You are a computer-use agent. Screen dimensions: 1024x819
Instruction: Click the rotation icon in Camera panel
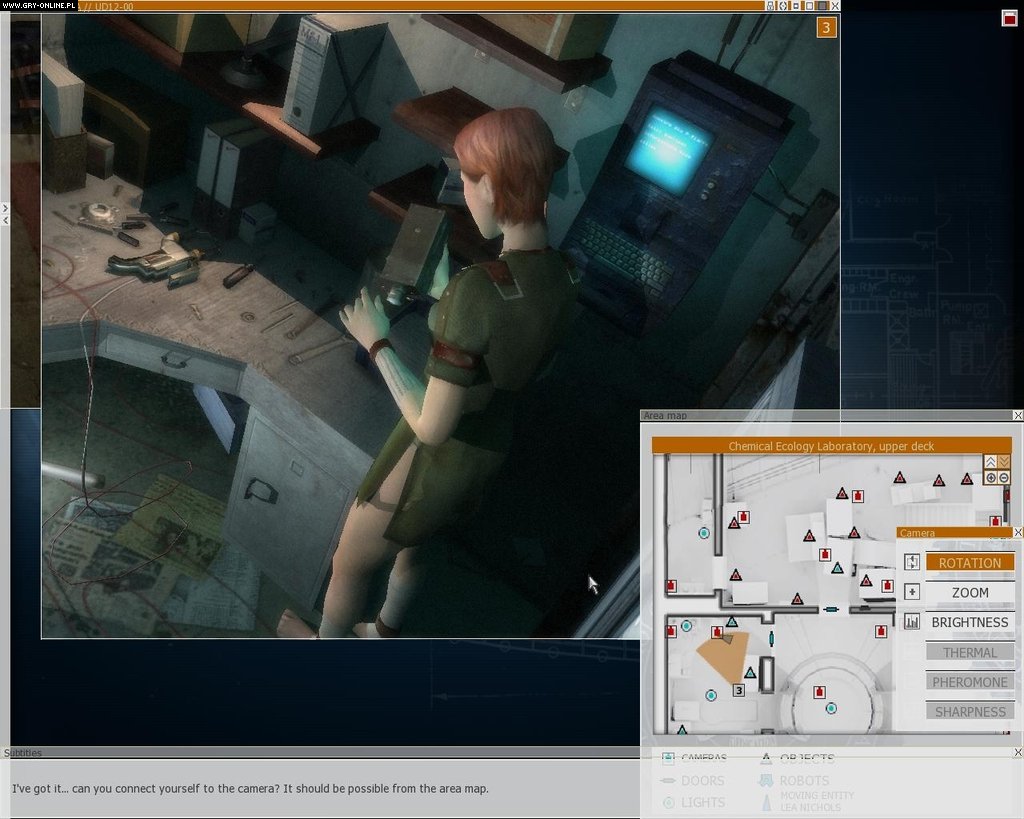(x=911, y=563)
